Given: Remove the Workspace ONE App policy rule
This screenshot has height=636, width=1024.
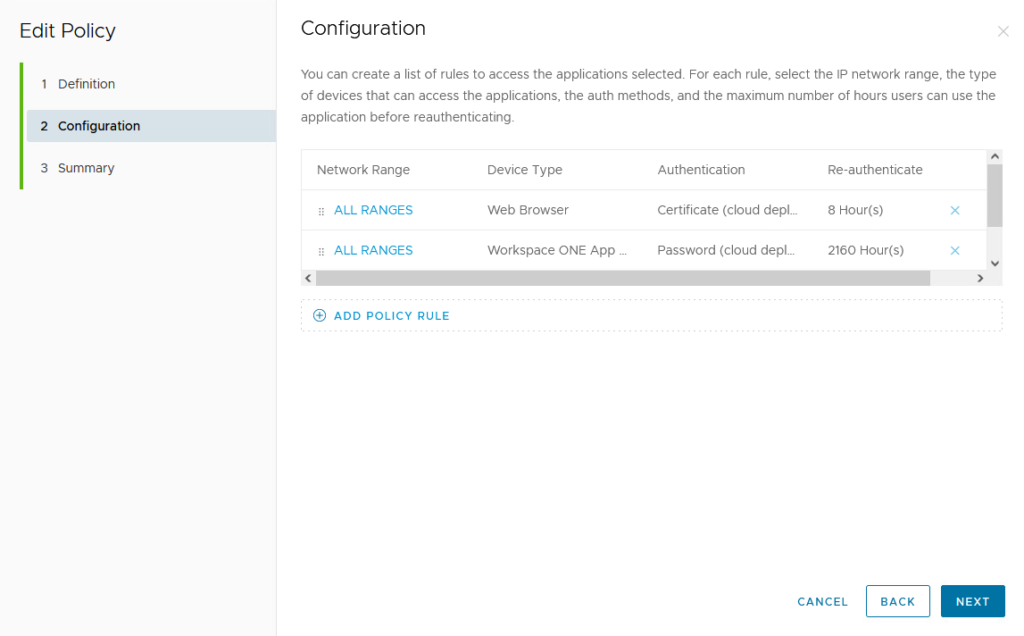Looking at the screenshot, I should tap(954, 251).
